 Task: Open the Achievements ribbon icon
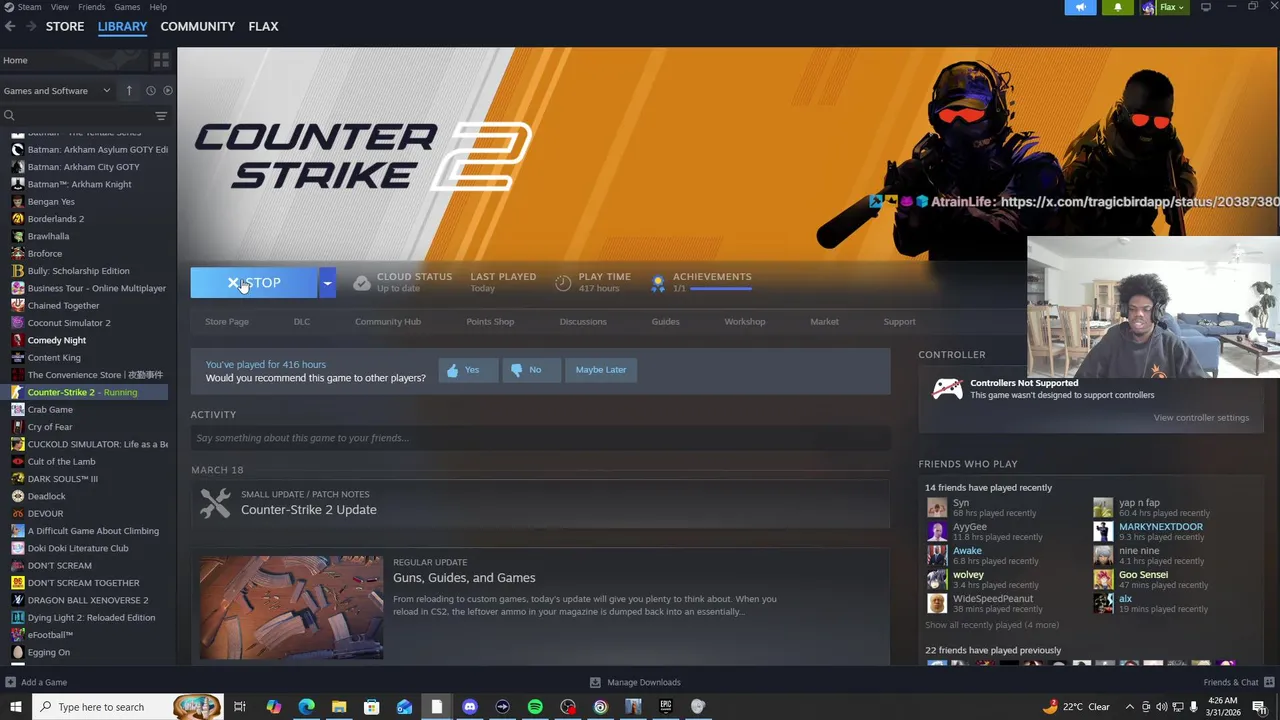pos(657,283)
